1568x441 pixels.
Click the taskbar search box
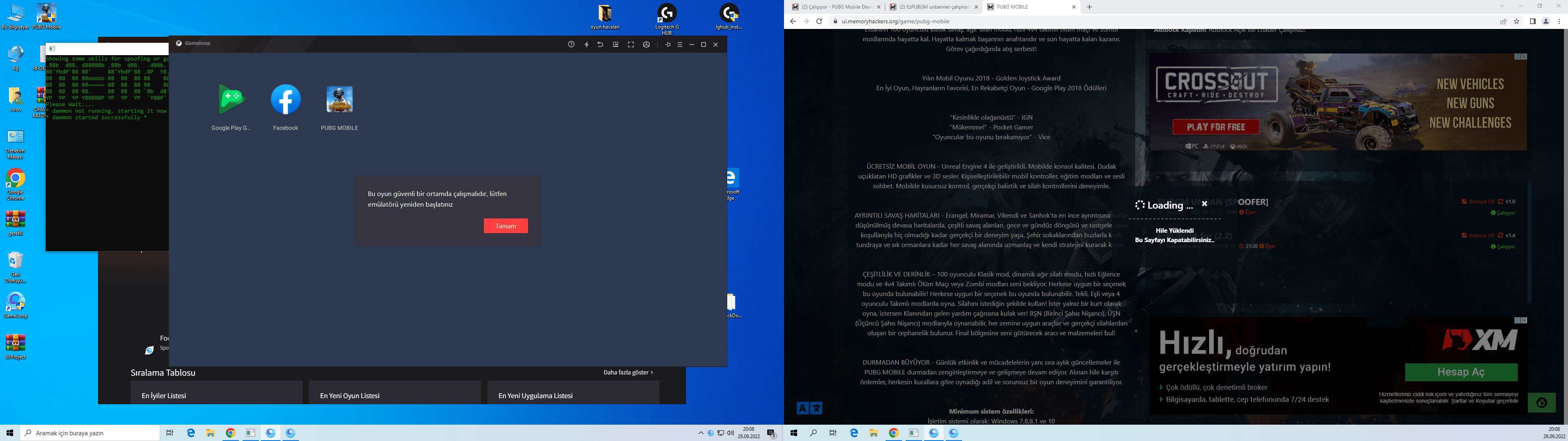coord(90,433)
